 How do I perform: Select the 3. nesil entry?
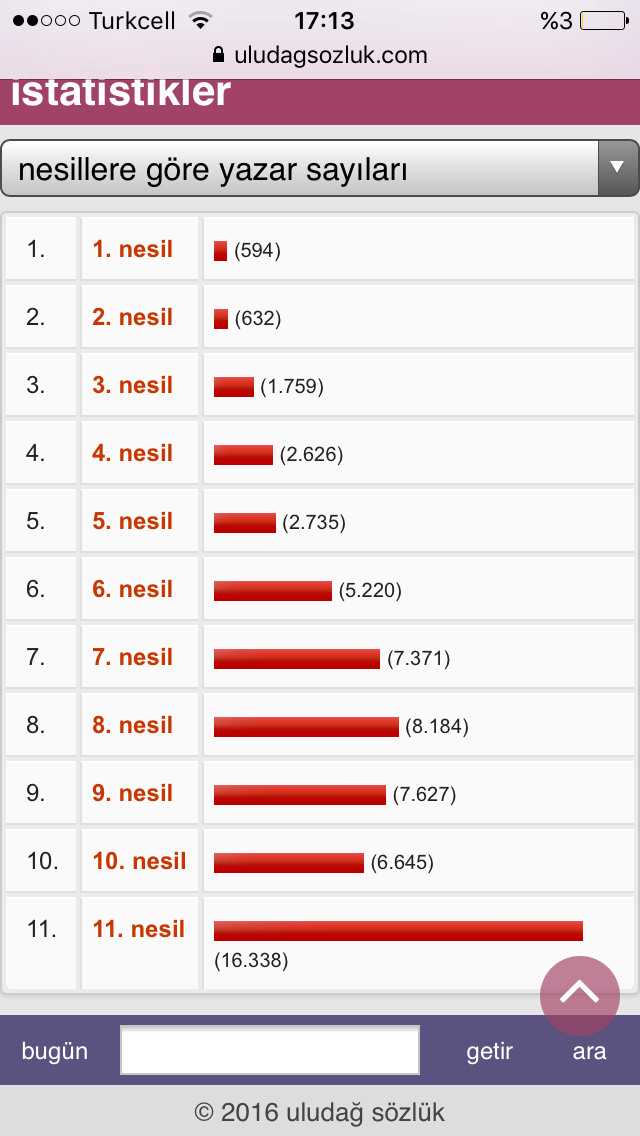click(x=133, y=385)
